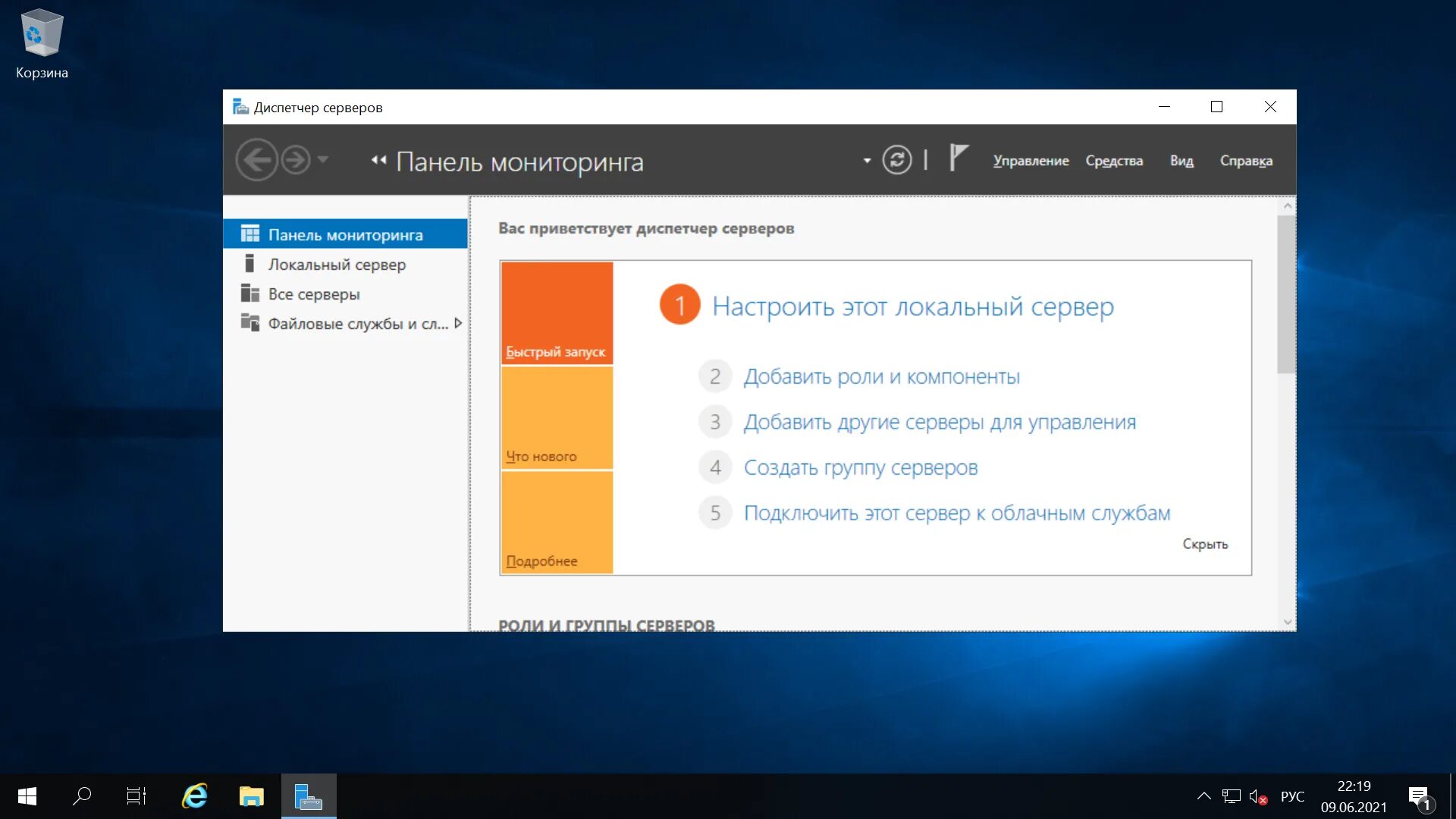This screenshot has width=1456, height=819.
Task: Open navigation history dropdown arrow
Action: click(323, 160)
